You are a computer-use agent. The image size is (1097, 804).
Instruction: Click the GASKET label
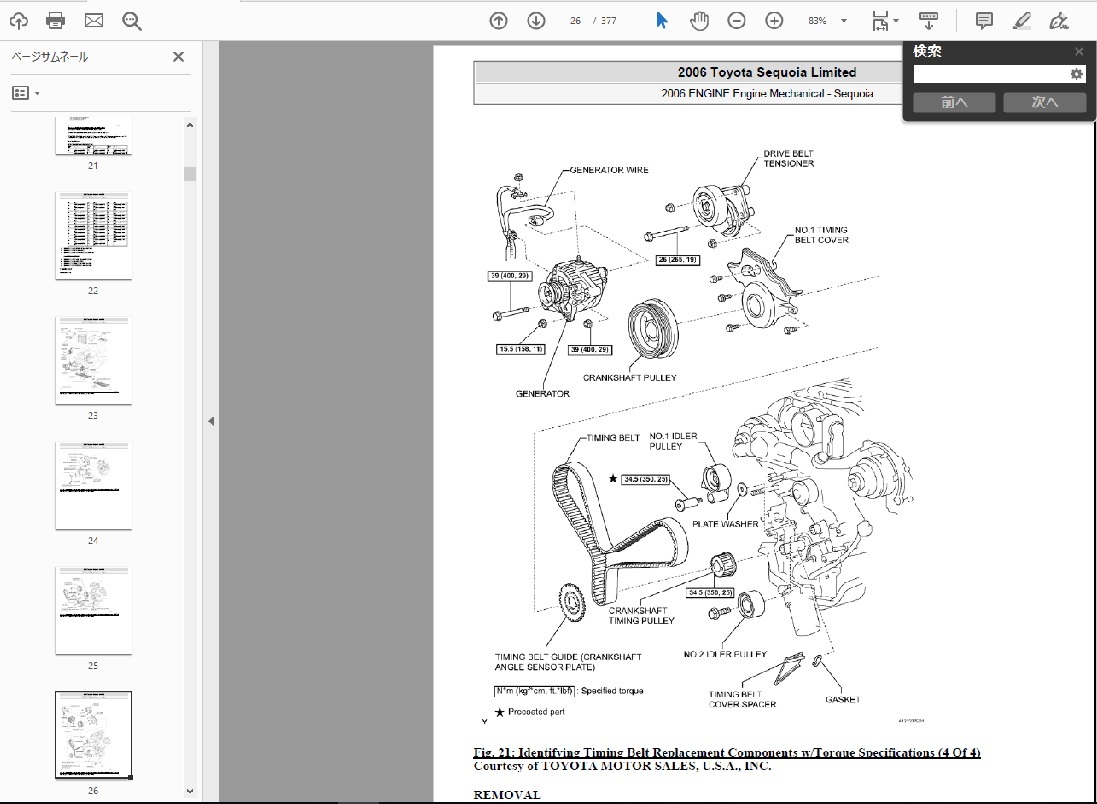842,700
